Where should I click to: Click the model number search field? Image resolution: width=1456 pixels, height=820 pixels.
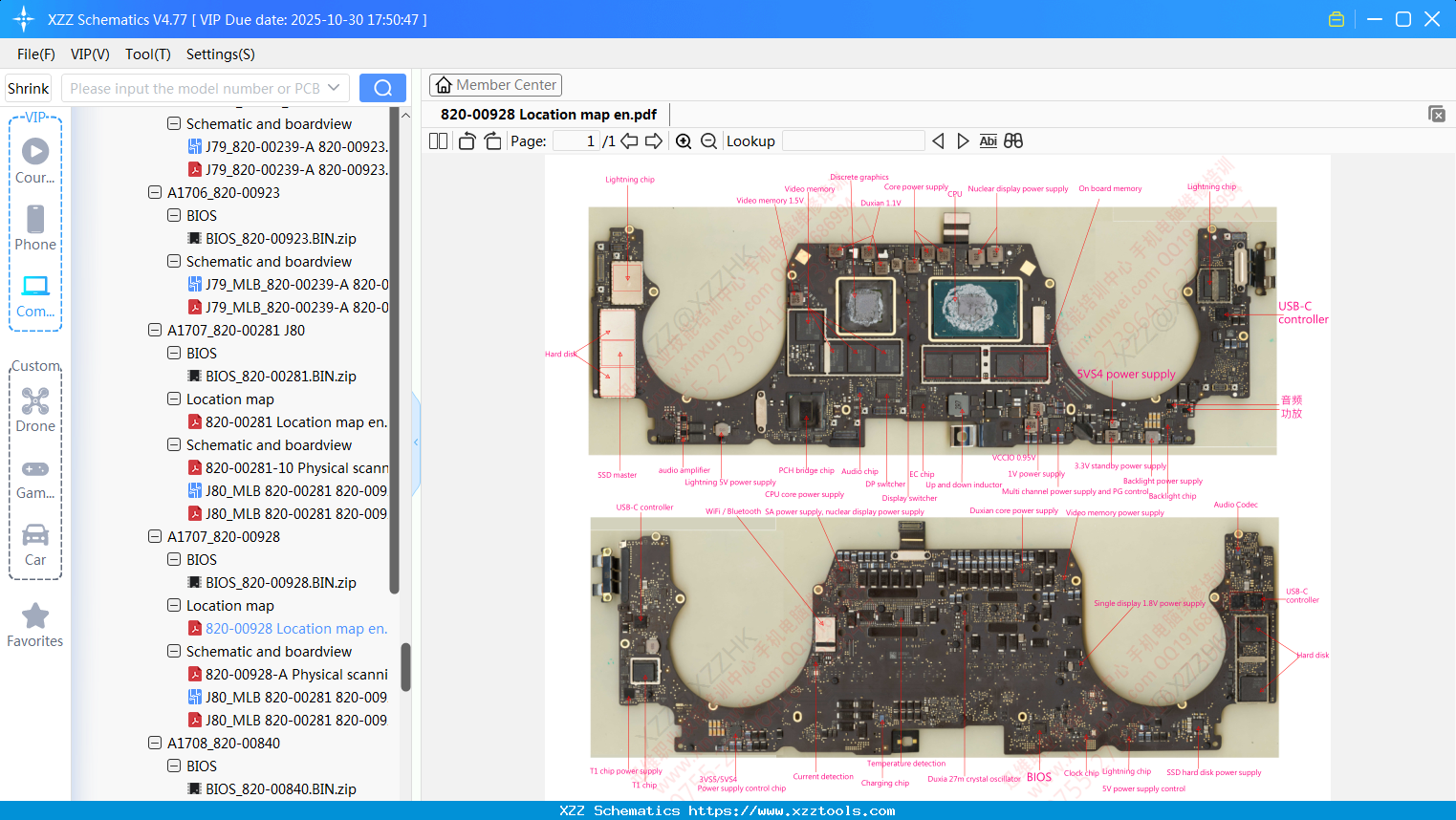[194, 88]
